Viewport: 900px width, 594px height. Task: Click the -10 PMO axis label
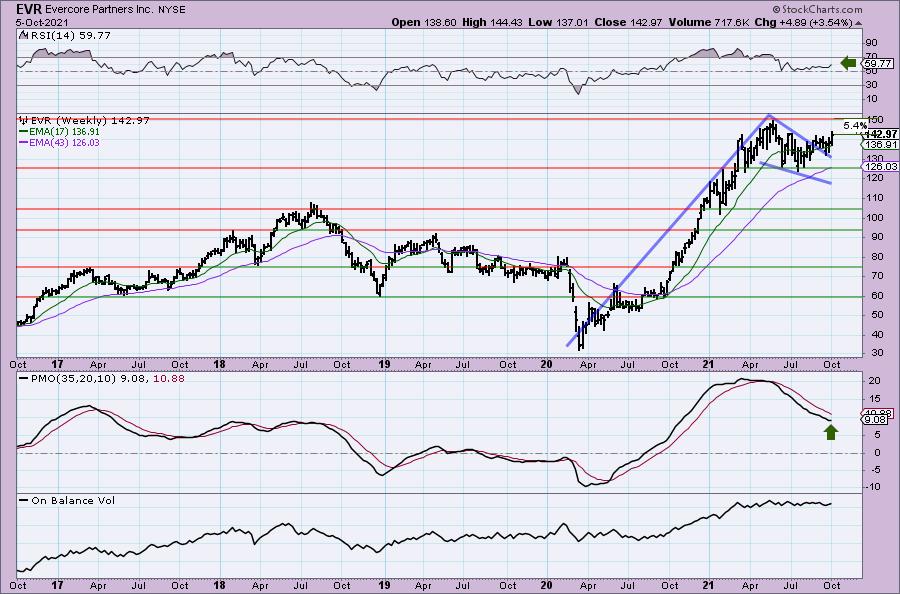(x=874, y=487)
